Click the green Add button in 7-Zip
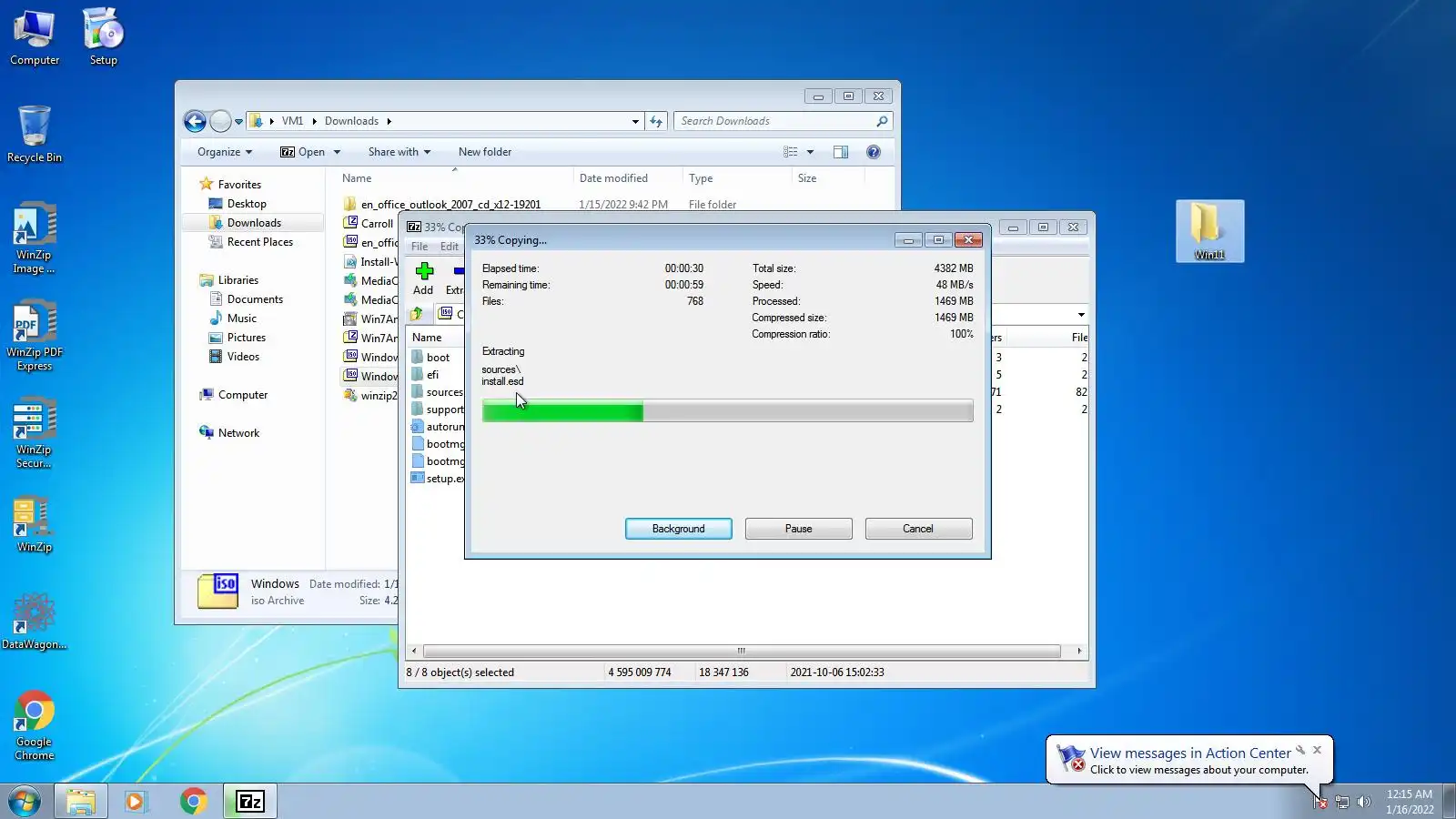This screenshot has width=1456, height=819. click(x=423, y=278)
